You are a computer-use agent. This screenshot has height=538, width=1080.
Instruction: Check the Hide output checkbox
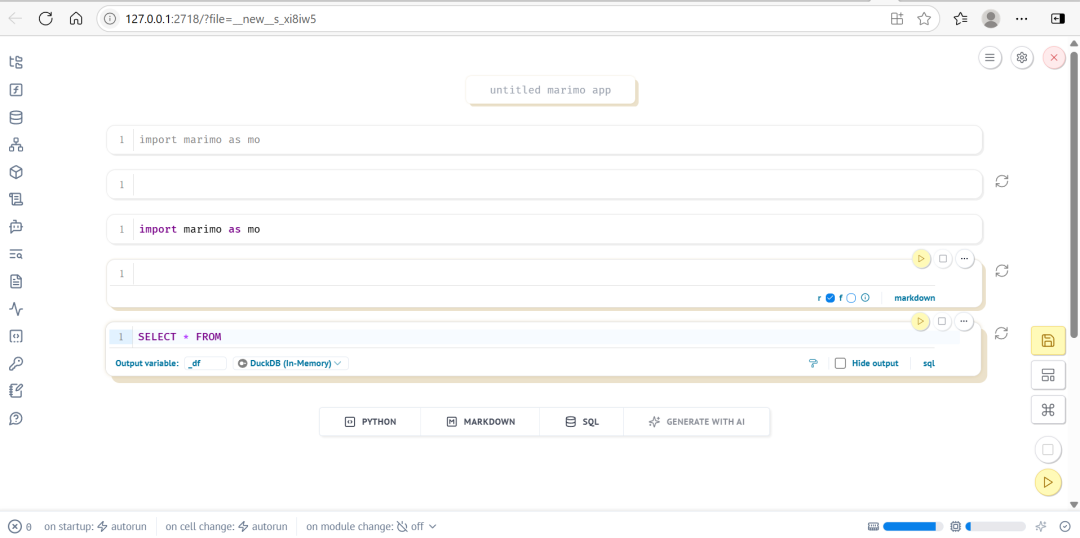click(840, 363)
